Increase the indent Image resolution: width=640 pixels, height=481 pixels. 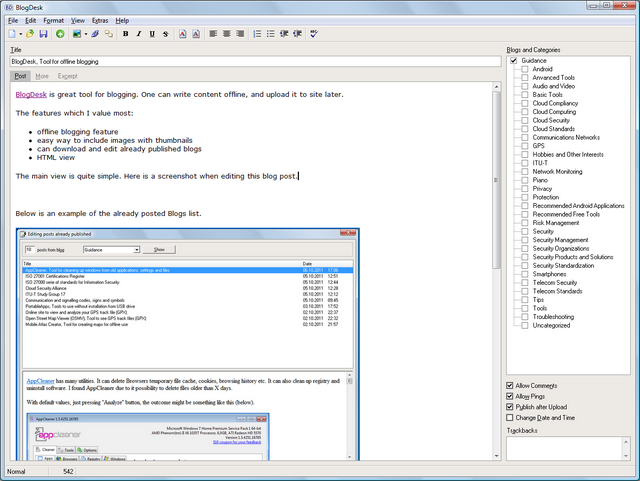298,34
